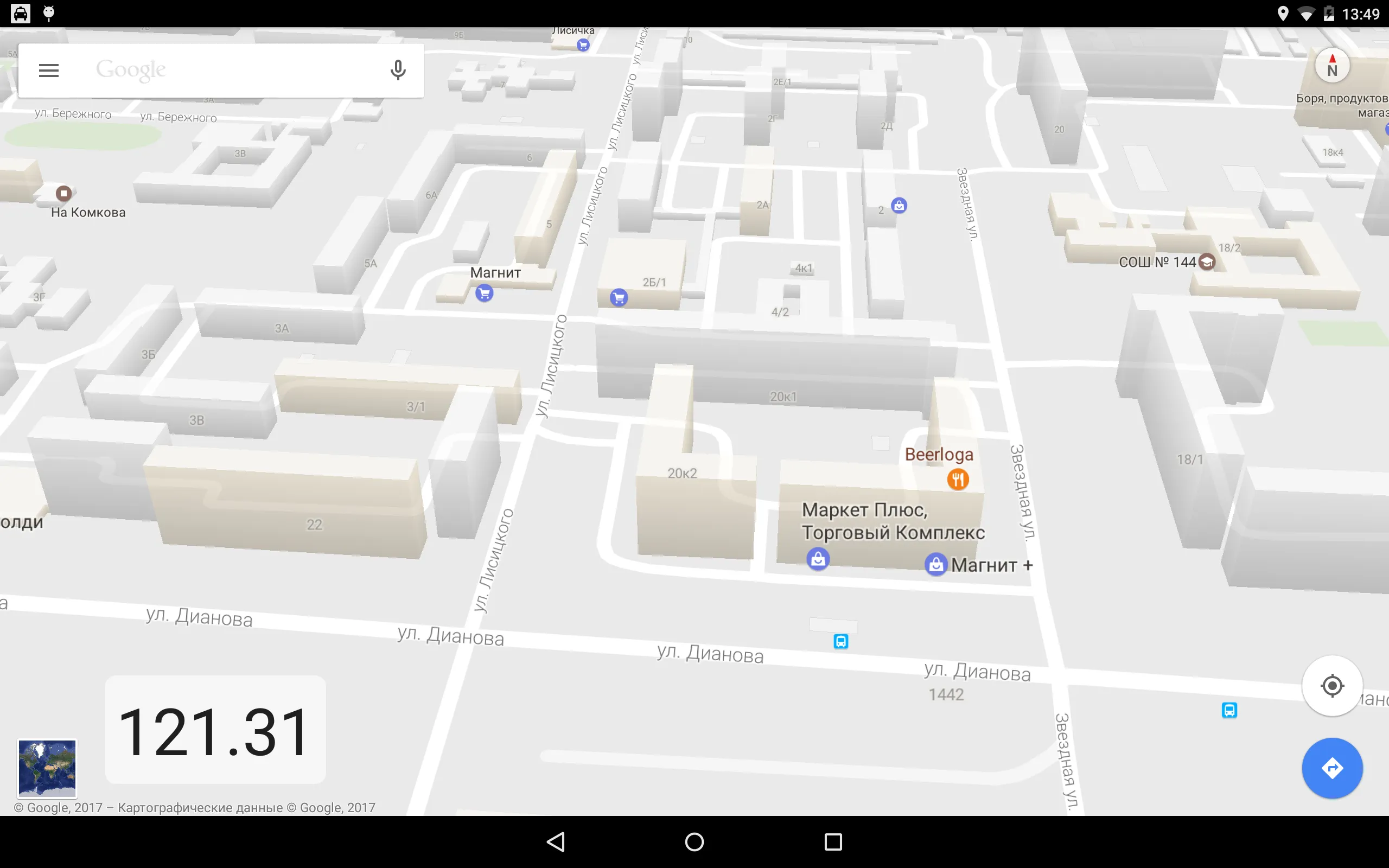
Task: Tap the На Комкова label
Action: coord(88,213)
